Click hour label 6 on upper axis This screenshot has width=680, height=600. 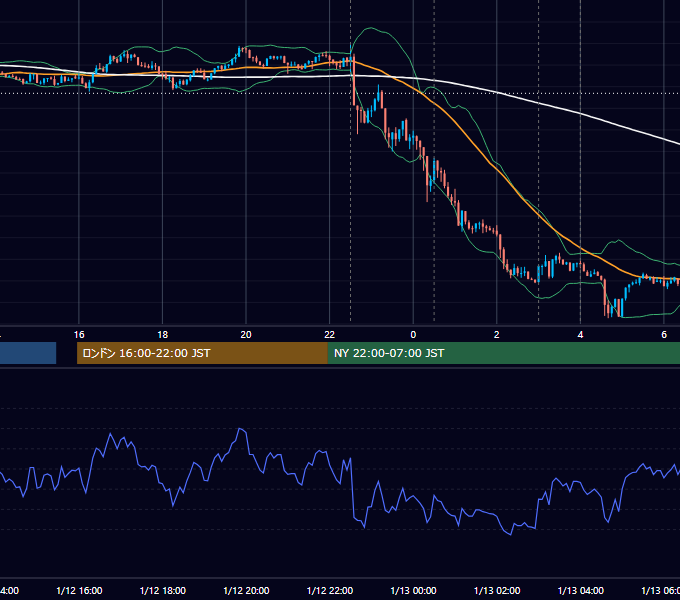[664, 335]
